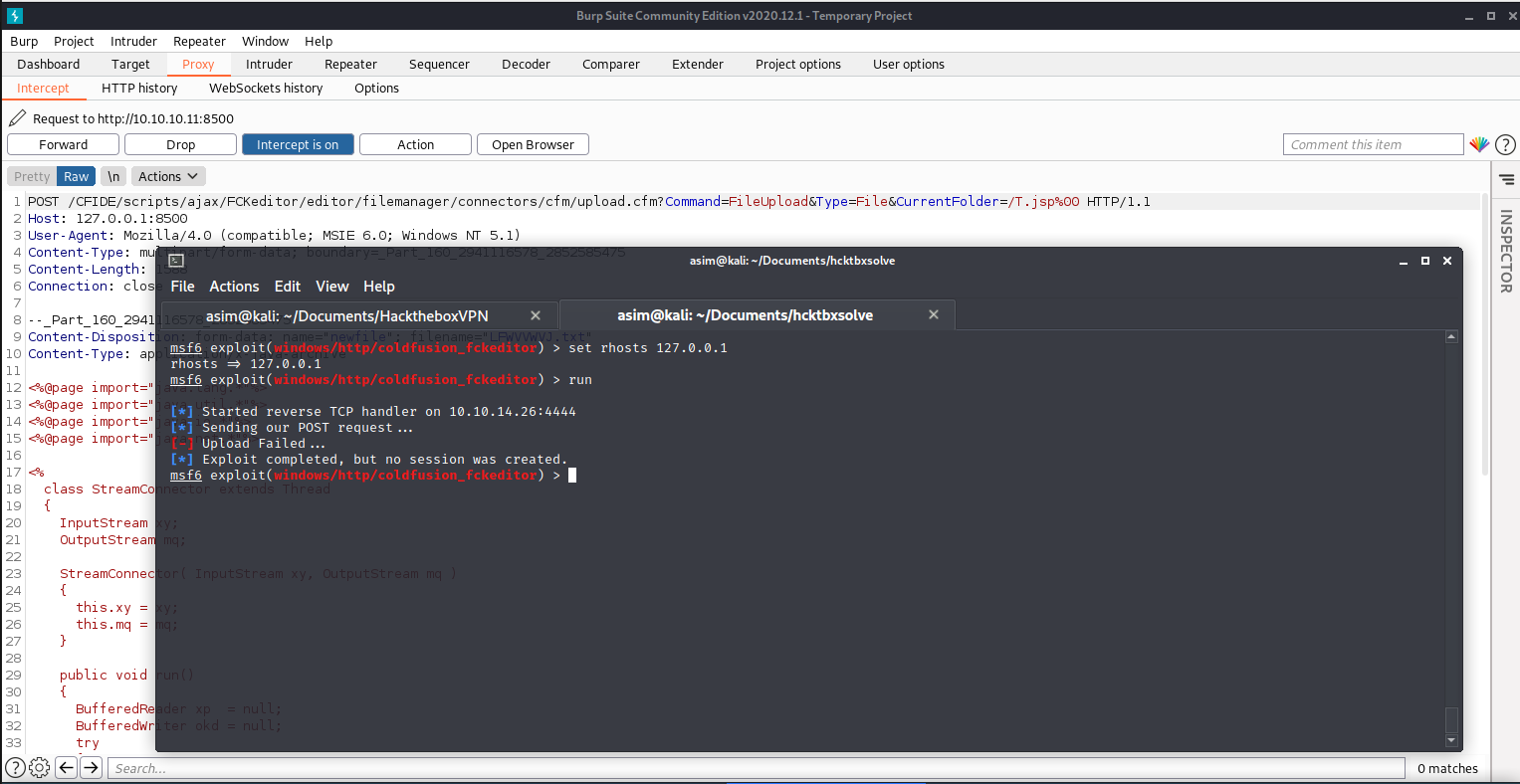Select the Proxy tab
Screen dimensions: 1520x784
point(198,64)
